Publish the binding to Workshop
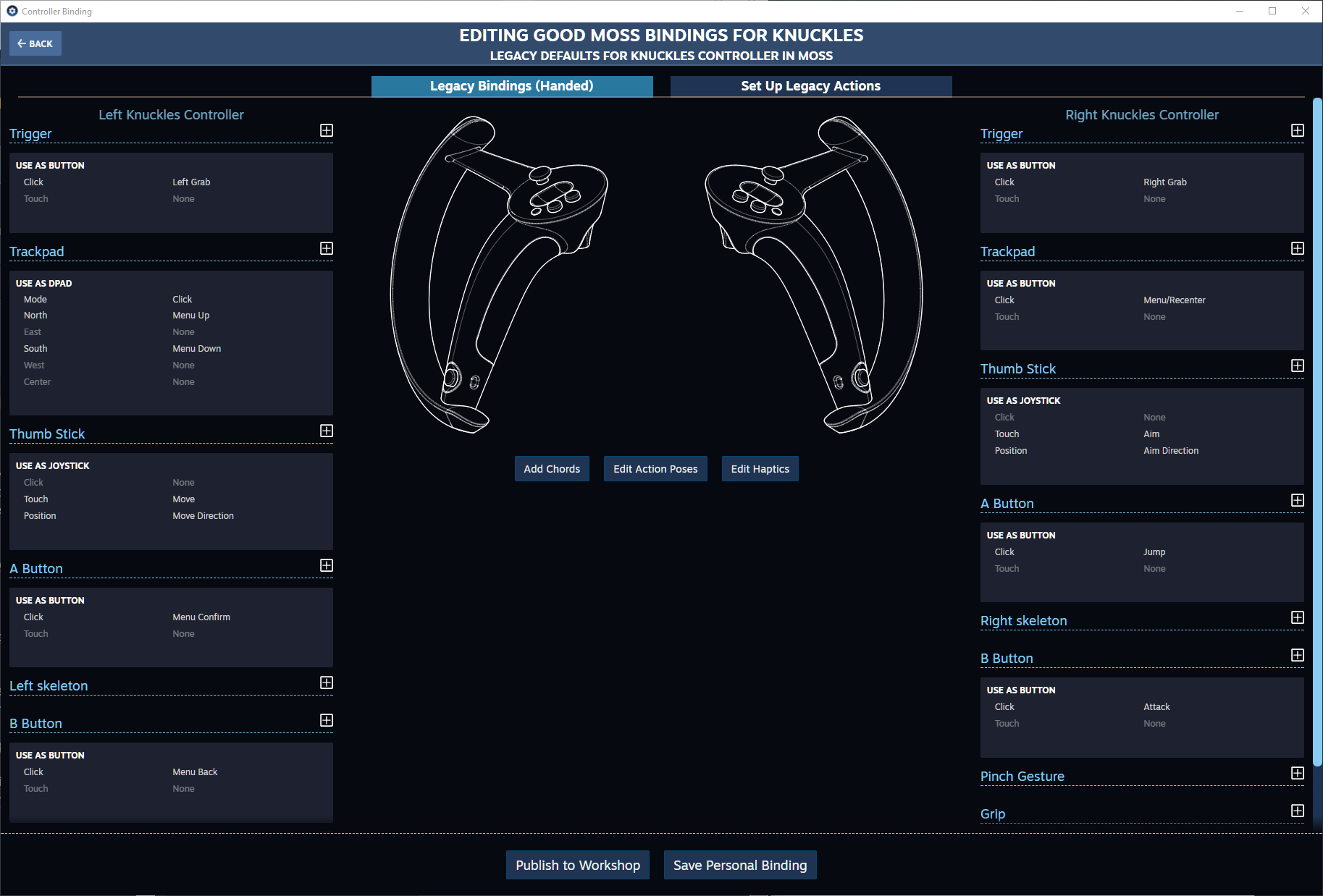The height and width of the screenshot is (896, 1323). [x=578, y=865]
